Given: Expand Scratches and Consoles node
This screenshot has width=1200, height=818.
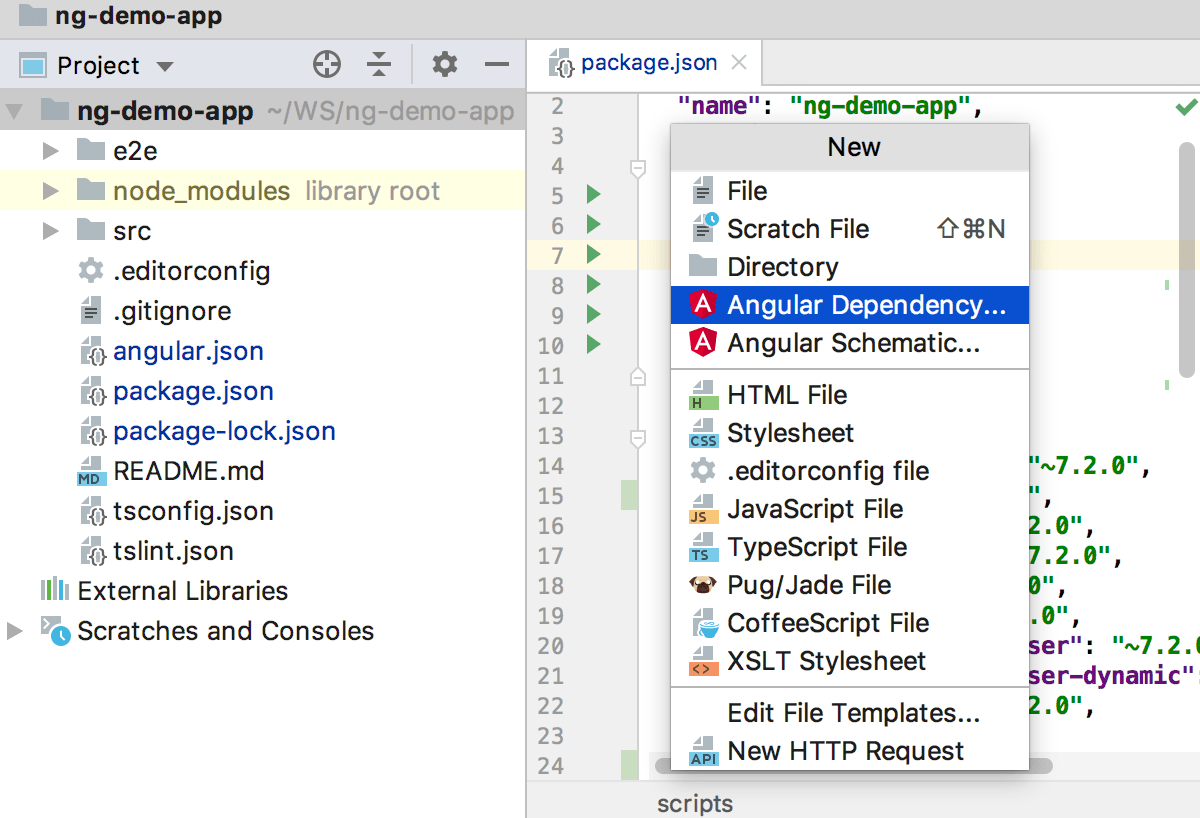Looking at the screenshot, I should 14,631.
